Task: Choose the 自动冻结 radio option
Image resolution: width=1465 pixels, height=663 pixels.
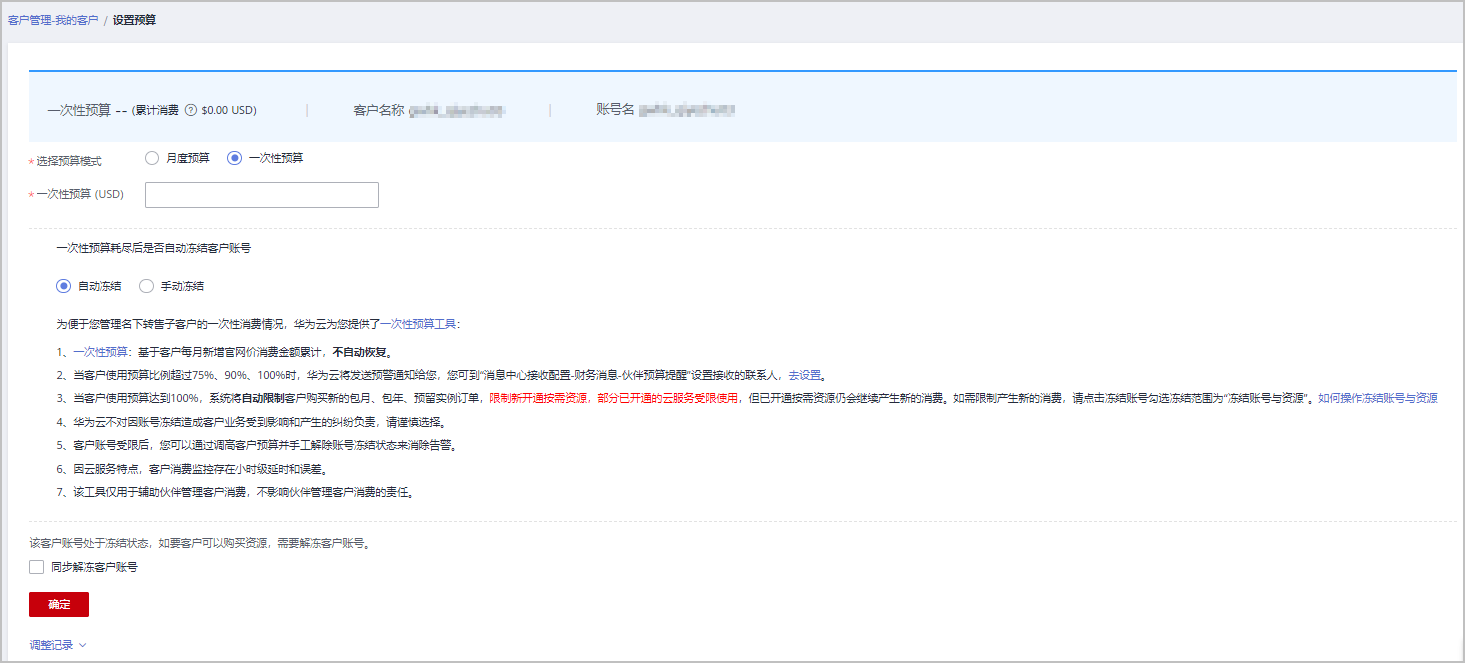Action: [64, 286]
